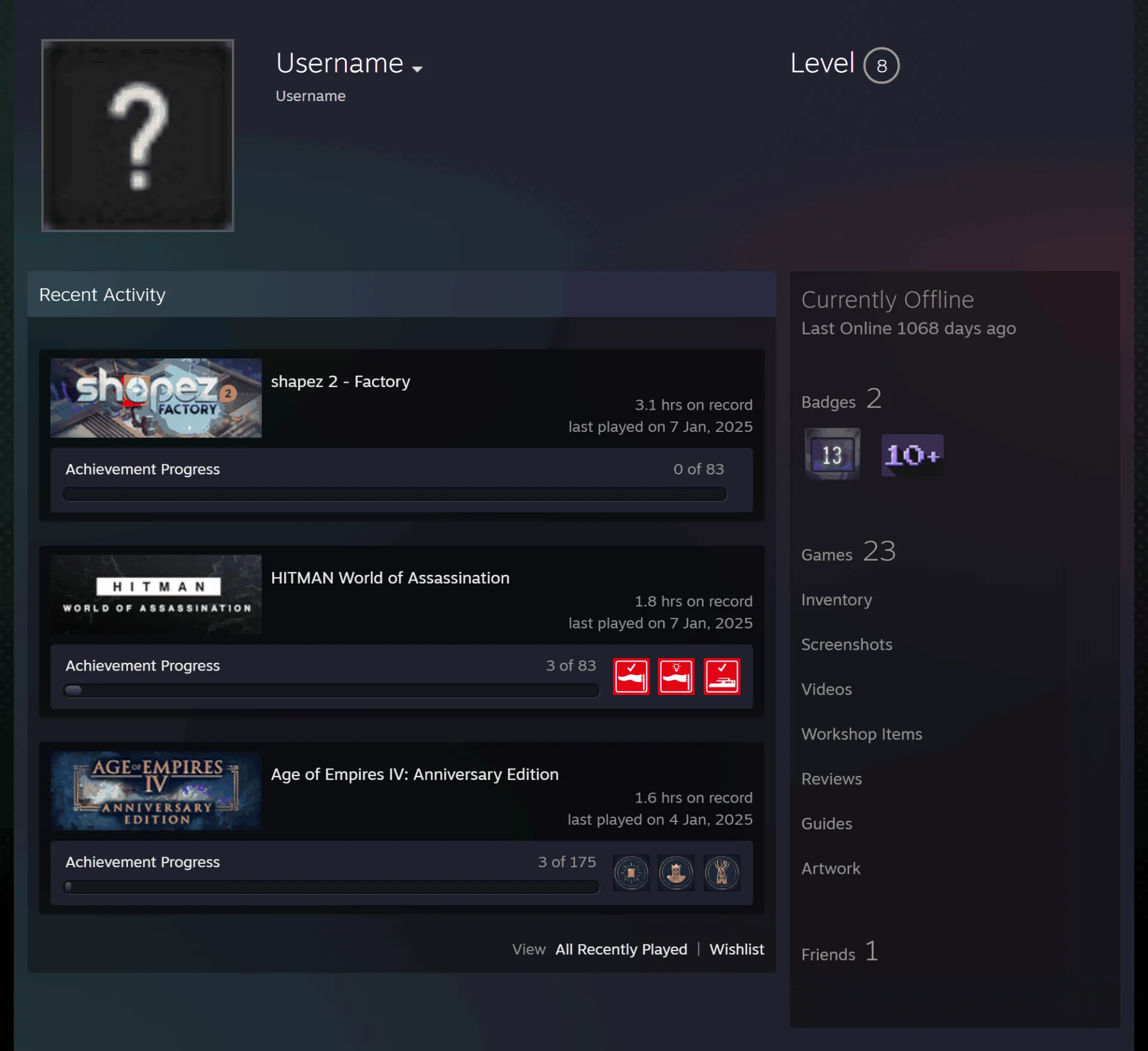Open Guides in the sidebar

[x=826, y=824]
